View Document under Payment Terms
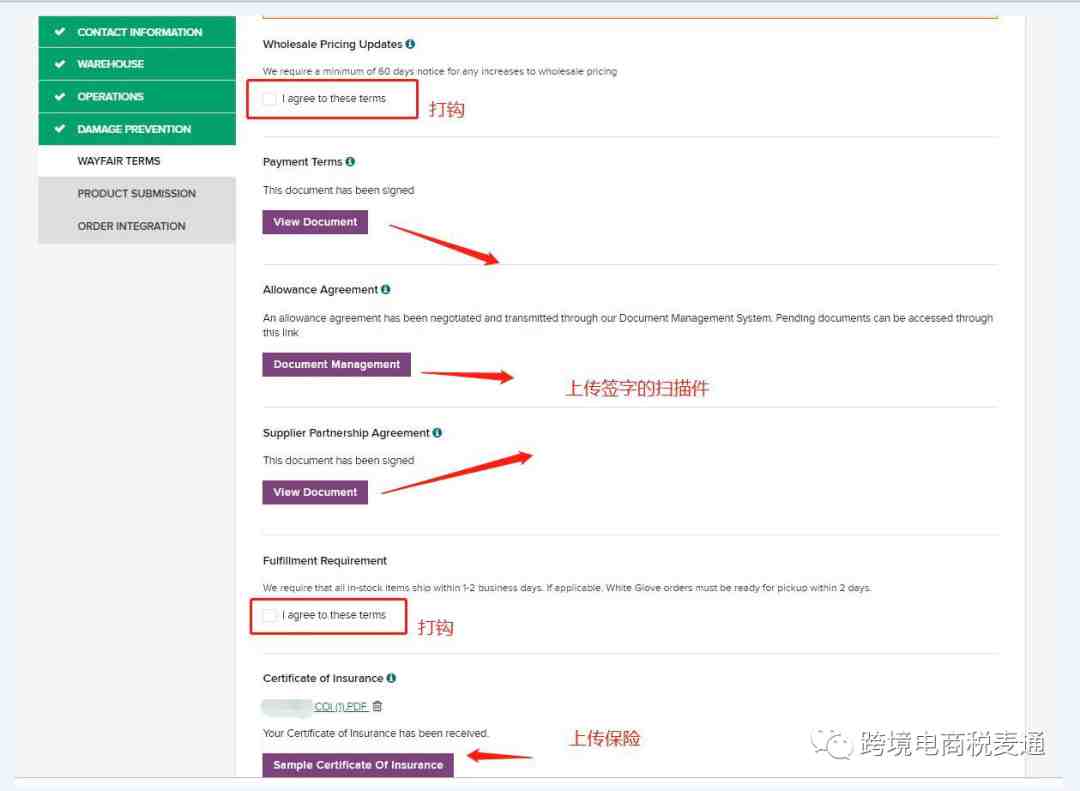 coord(315,222)
